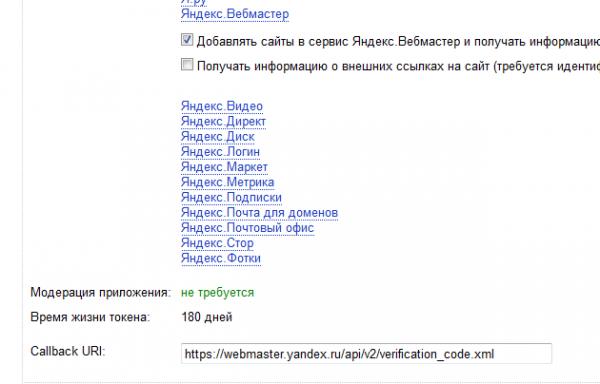The height and width of the screenshot is (384, 600).
Task: Open the Яндекс.Почта для доменов link
Action: tap(259, 213)
